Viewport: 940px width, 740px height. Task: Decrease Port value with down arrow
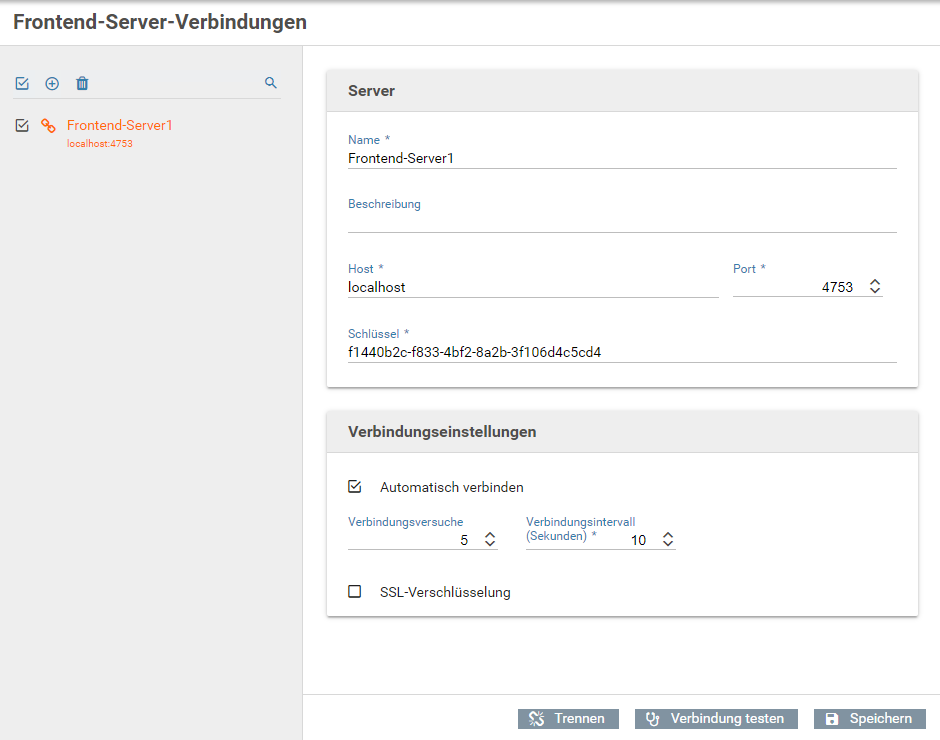click(x=875, y=291)
